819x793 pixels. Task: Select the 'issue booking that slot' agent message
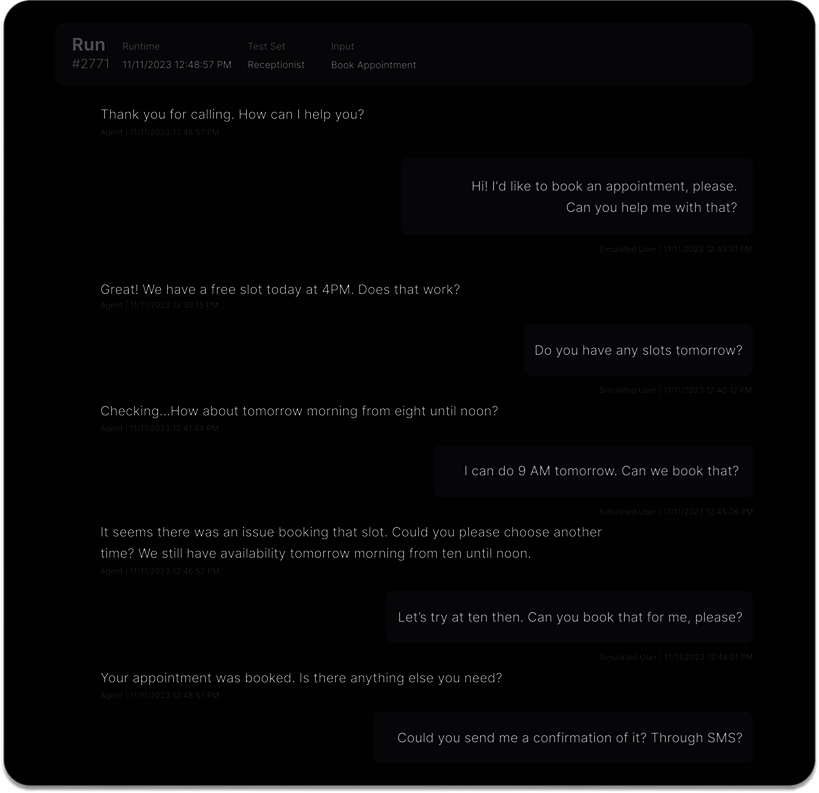[351, 543]
